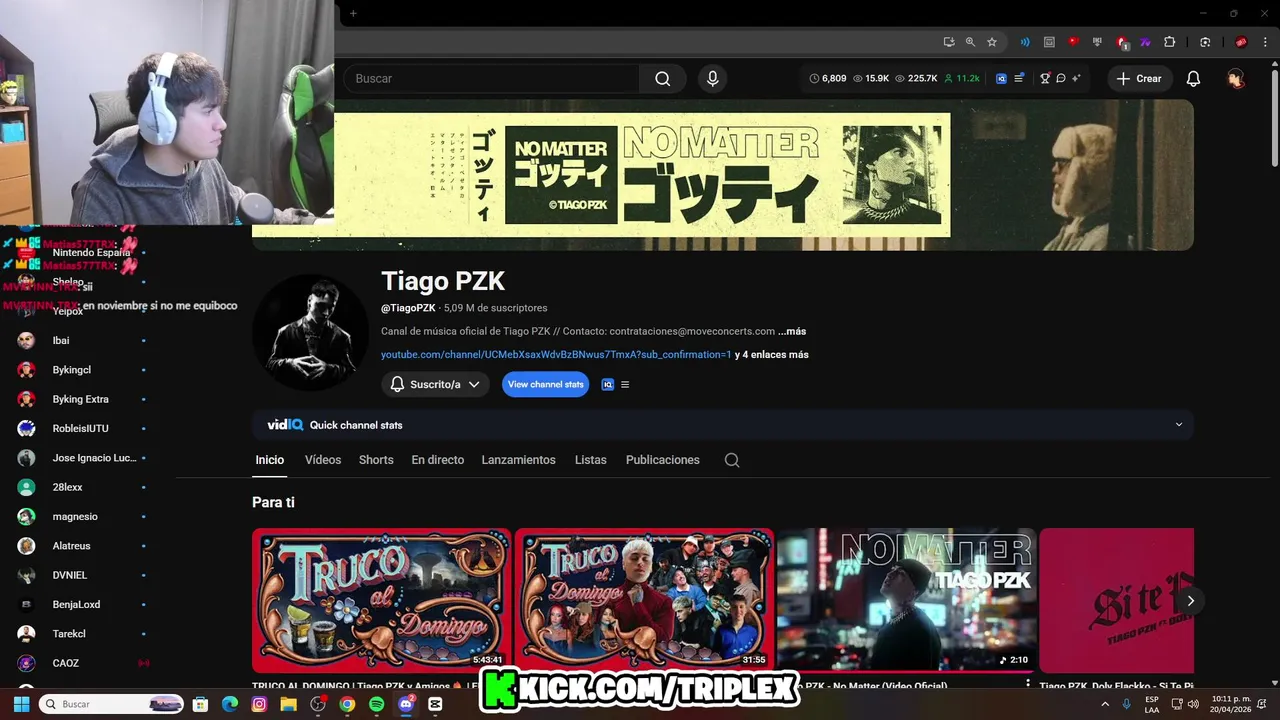1280x720 pixels.
Task: Open the browser extensions puzzle icon
Action: [1169, 42]
